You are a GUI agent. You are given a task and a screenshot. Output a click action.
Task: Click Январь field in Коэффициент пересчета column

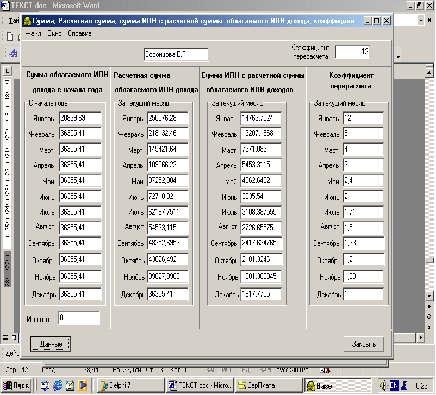pos(363,118)
